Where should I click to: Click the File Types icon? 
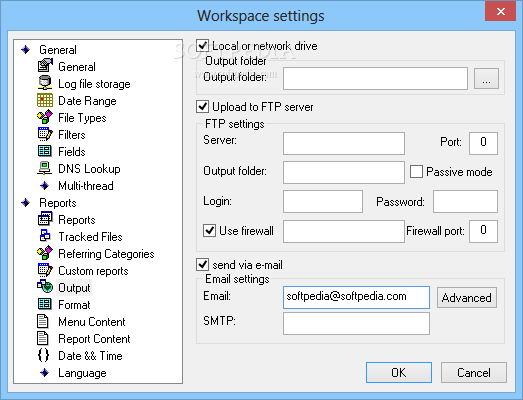45,117
